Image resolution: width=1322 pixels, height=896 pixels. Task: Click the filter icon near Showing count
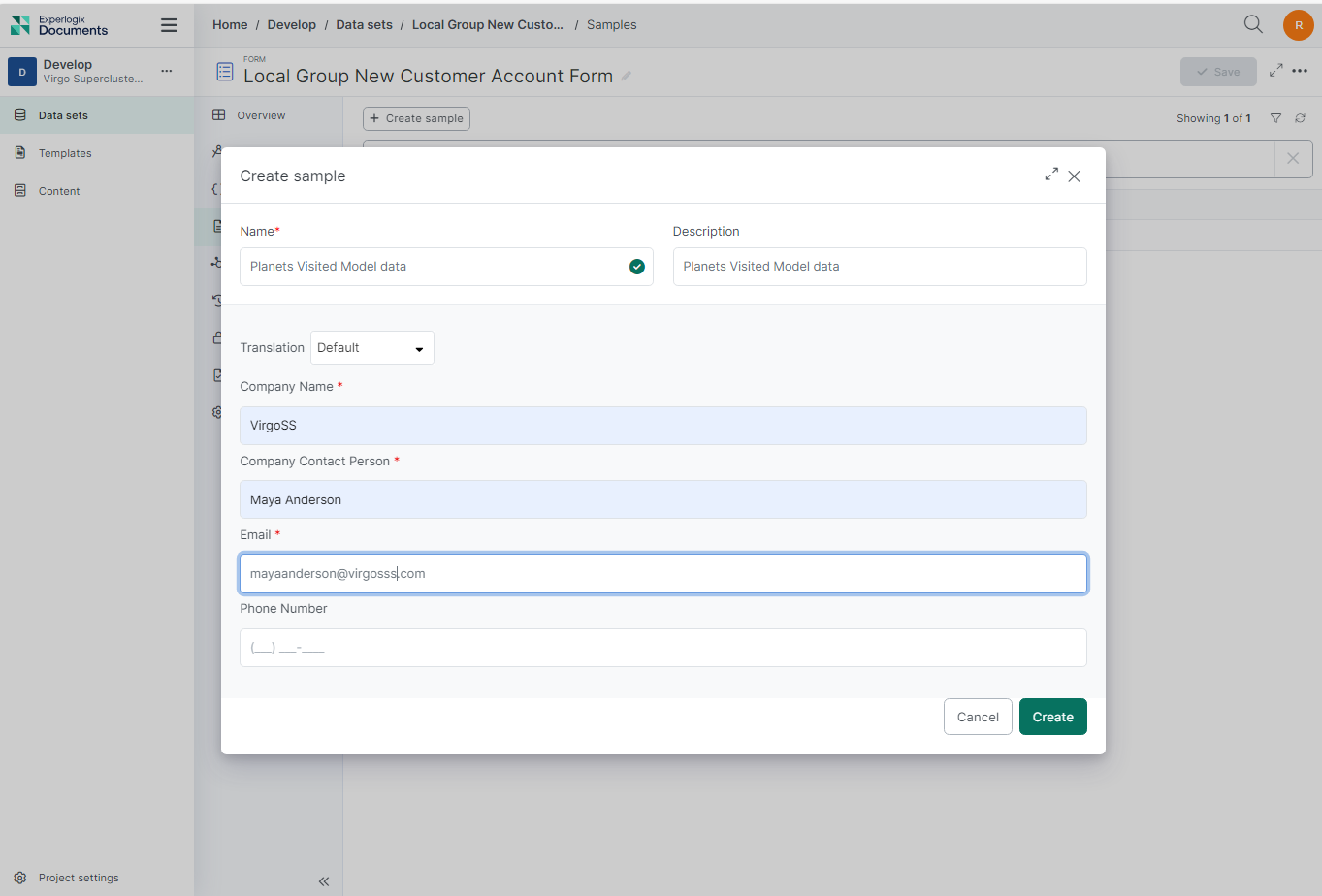tap(1275, 118)
